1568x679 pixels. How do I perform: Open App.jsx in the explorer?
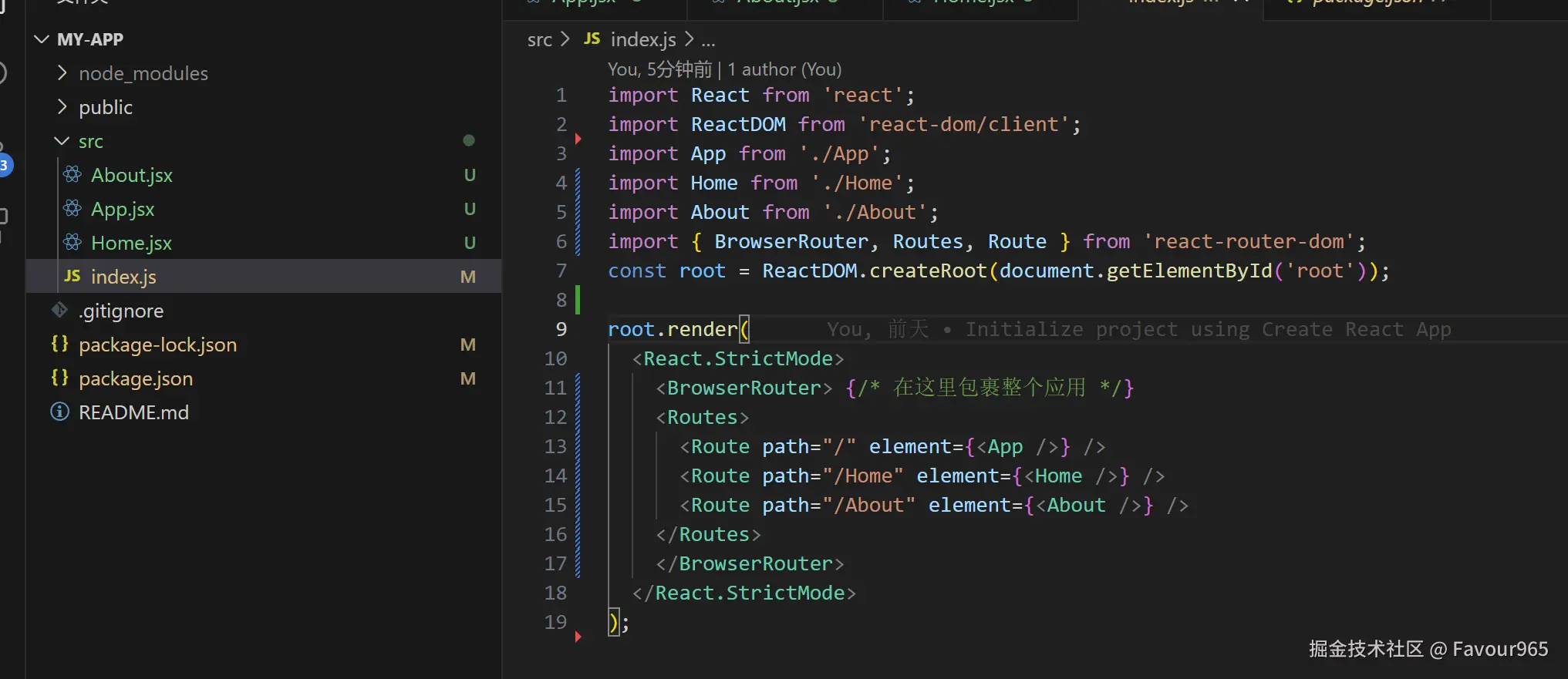coord(123,209)
